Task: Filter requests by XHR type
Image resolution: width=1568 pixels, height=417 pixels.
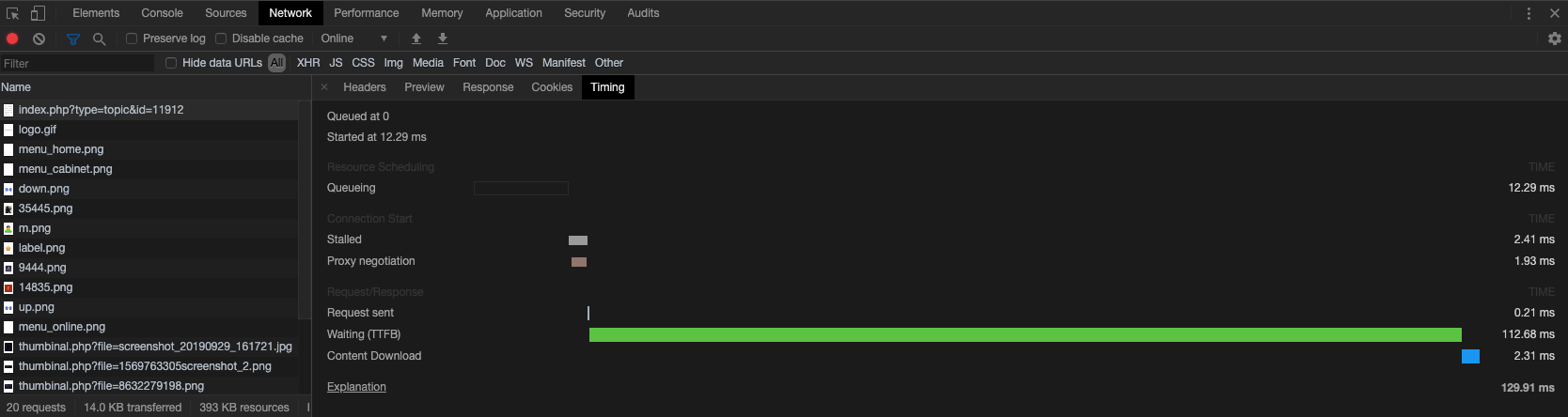Action: point(308,63)
